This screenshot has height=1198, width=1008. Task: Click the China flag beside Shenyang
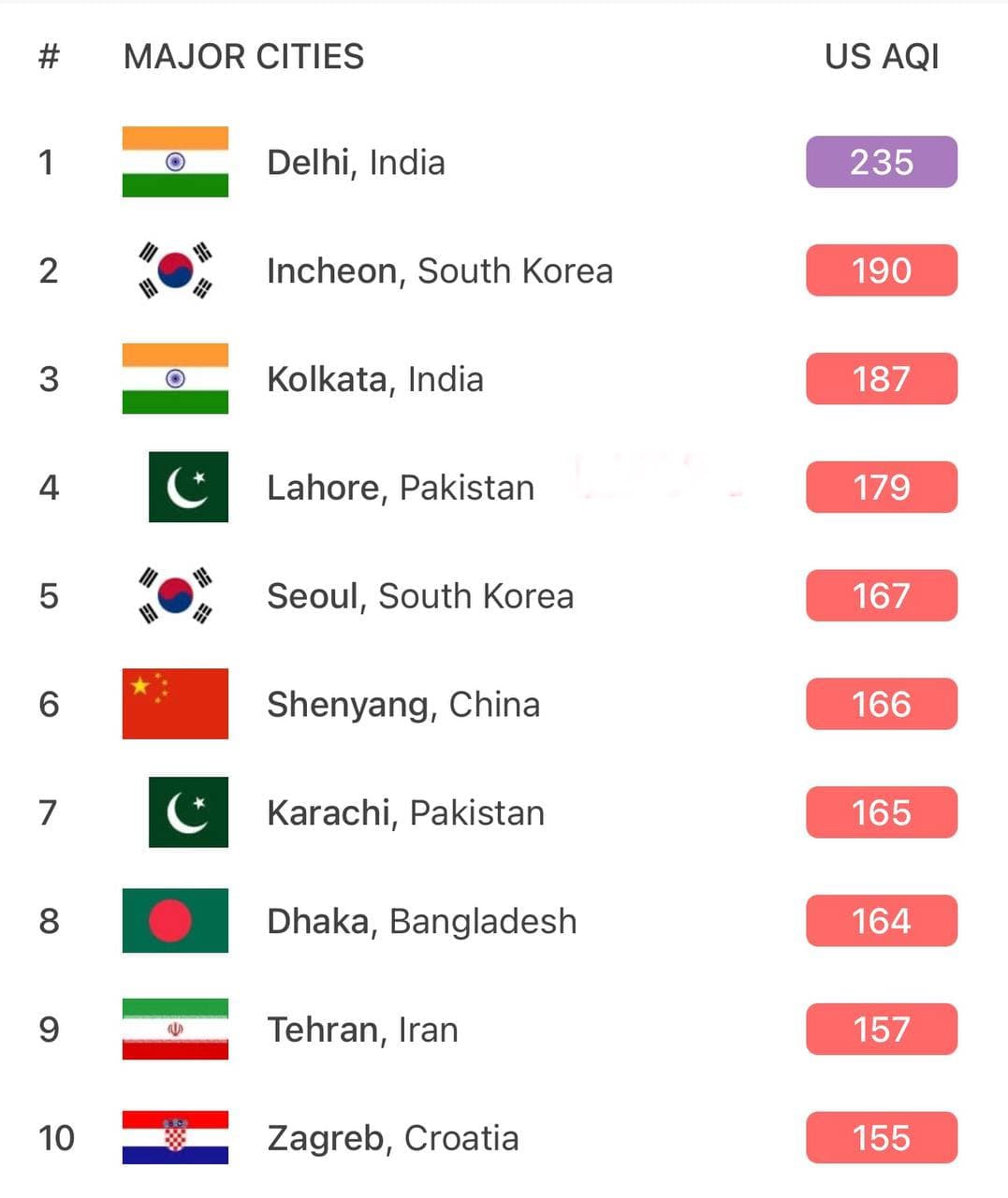click(x=175, y=704)
